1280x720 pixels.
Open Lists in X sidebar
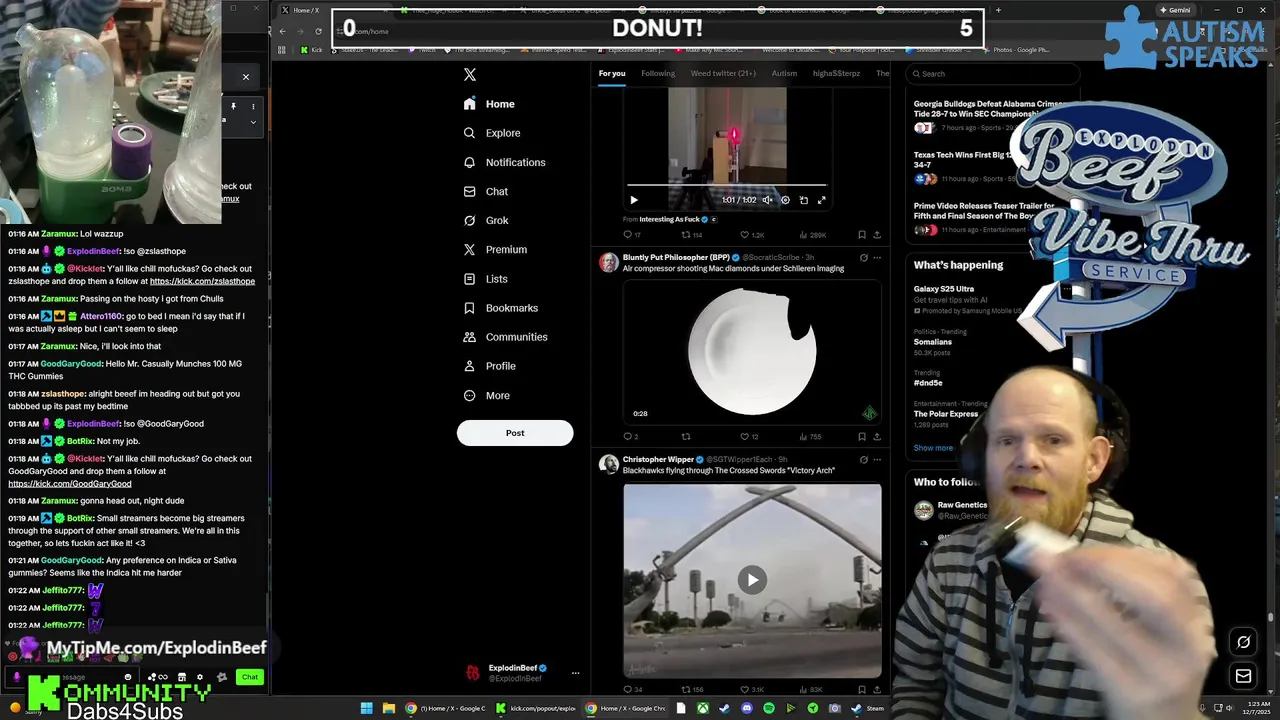pyautogui.click(x=486, y=279)
